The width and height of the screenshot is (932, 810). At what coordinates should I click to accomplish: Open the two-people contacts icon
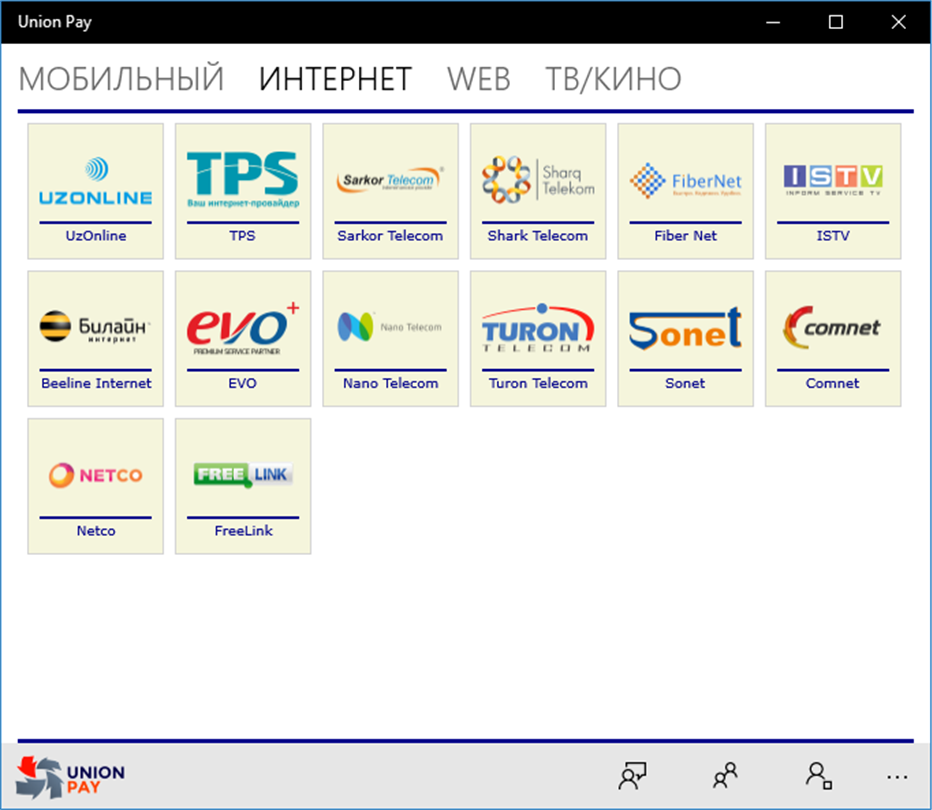(725, 776)
